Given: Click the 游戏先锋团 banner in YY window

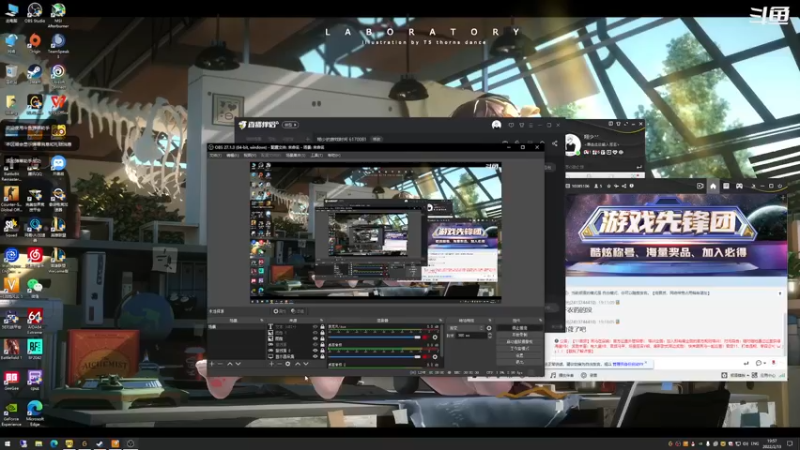Looking at the screenshot, I should [676, 235].
